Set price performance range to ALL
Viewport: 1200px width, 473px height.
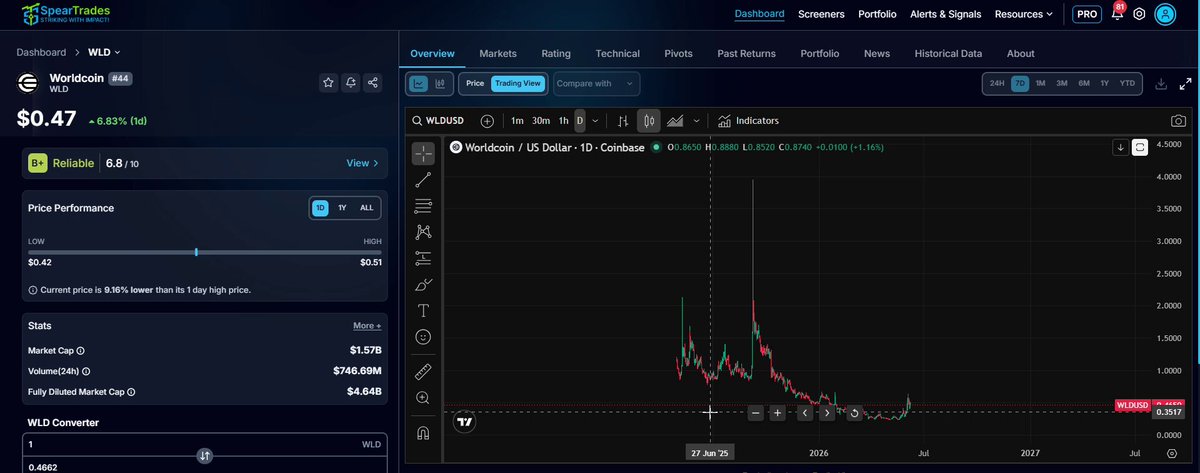tap(367, 208)
